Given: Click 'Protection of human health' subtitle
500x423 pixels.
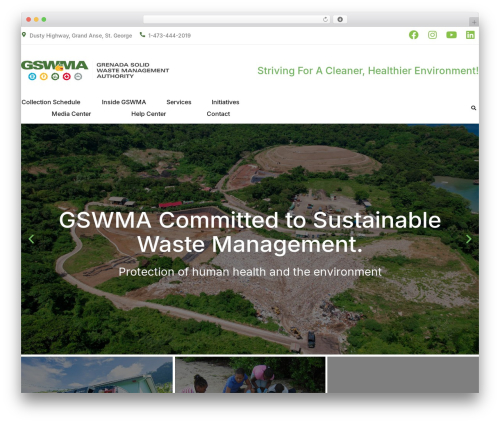Looking at the screenshot, I should pyautogui.click(x=250, y=272).
